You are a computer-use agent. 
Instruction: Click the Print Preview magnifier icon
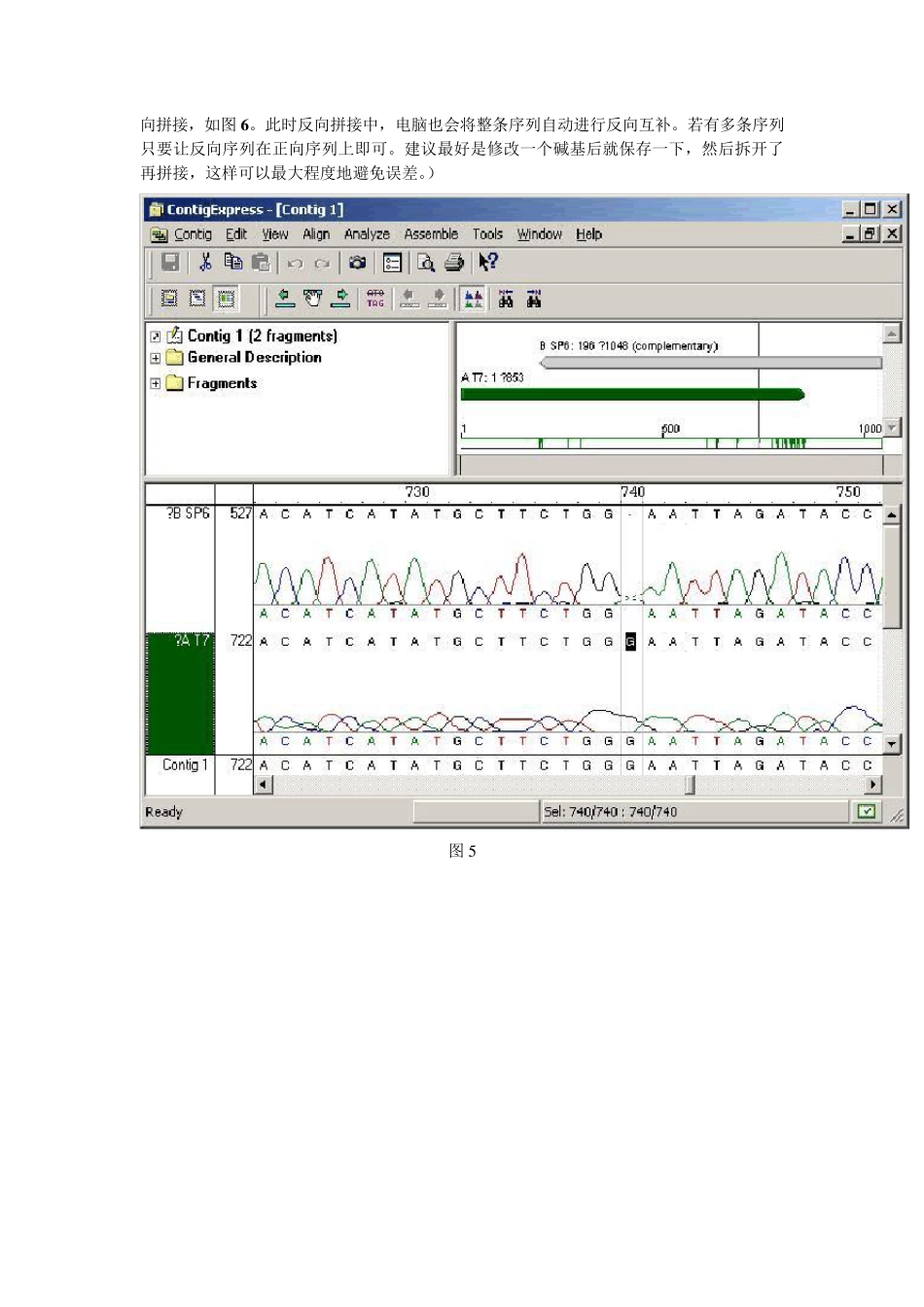click(426, 263)
